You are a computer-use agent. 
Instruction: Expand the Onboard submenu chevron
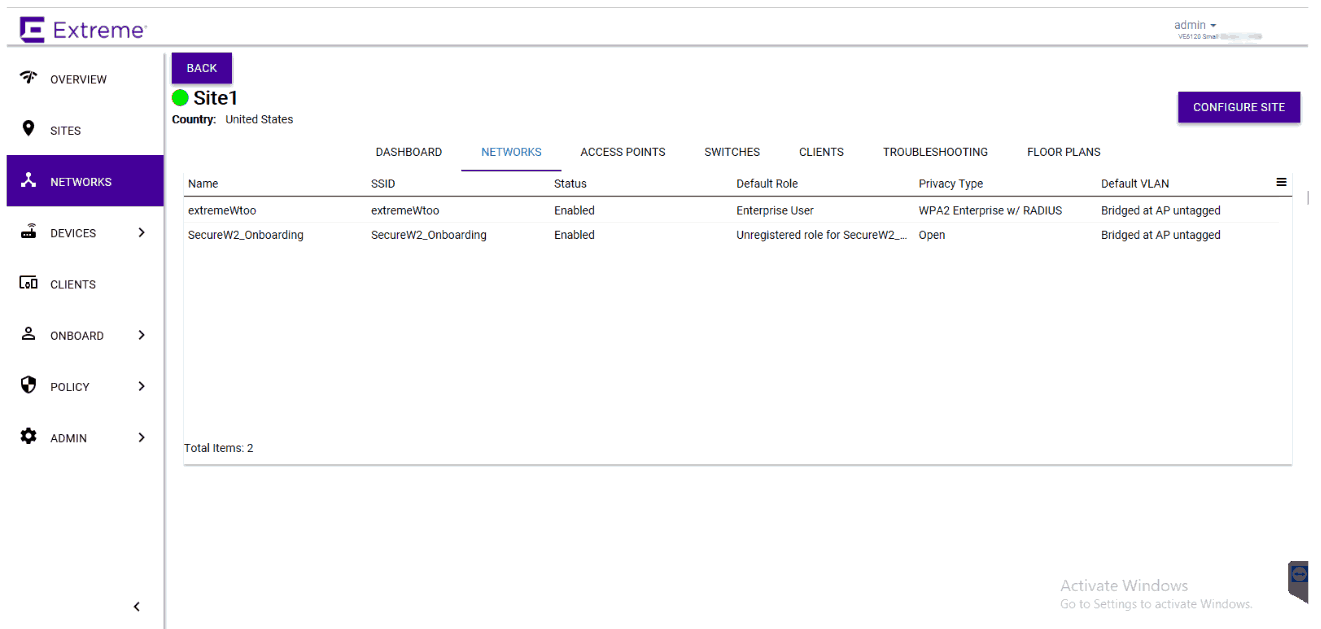141,335
